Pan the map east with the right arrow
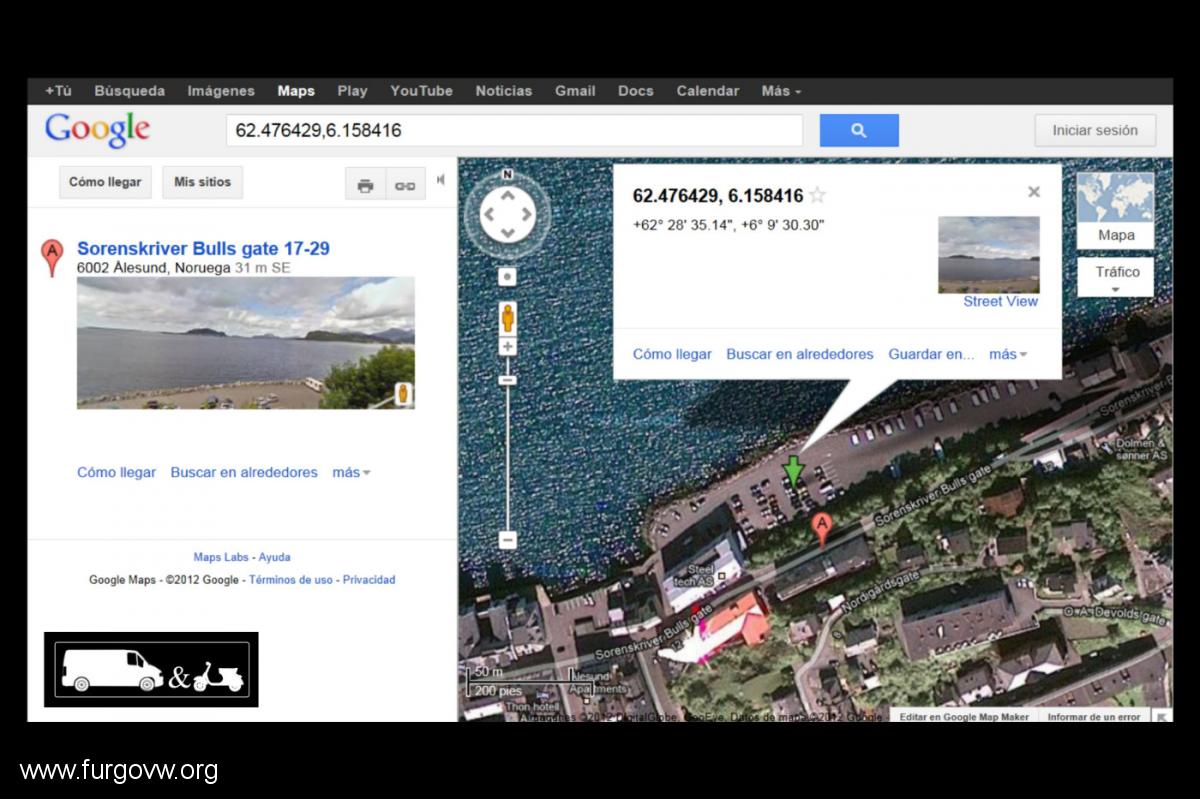 point(528,214)
